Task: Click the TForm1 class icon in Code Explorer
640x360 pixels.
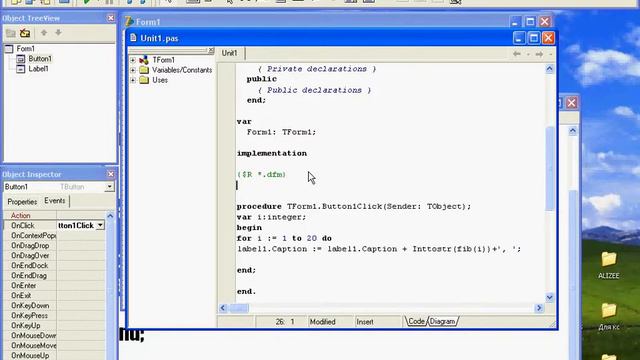Action: [144, 60]
